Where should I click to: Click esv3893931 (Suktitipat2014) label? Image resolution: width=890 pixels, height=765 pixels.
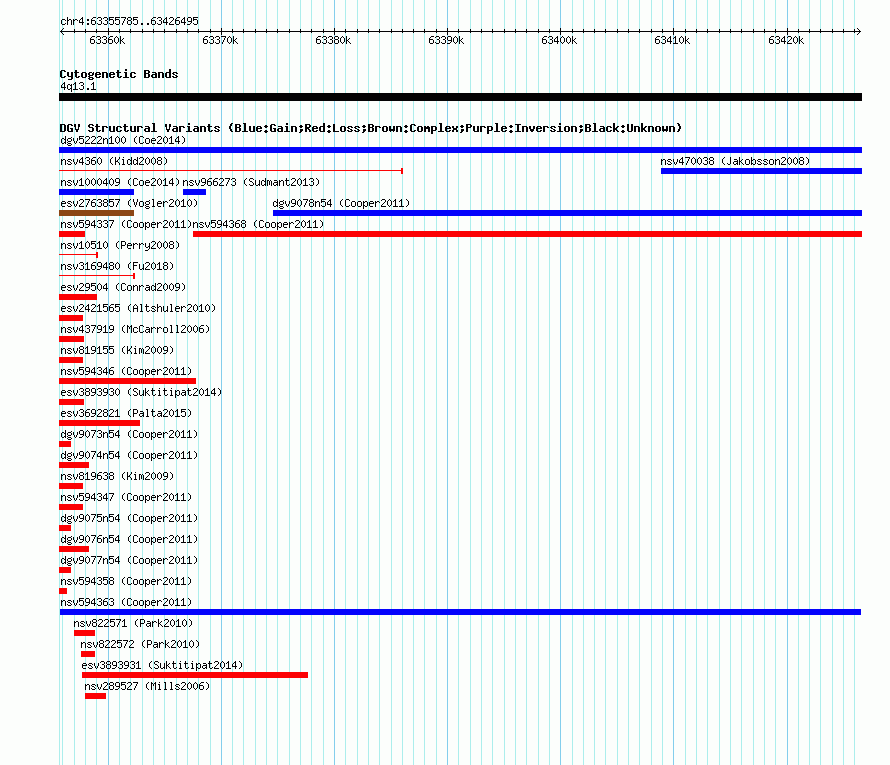pos(162,665)
